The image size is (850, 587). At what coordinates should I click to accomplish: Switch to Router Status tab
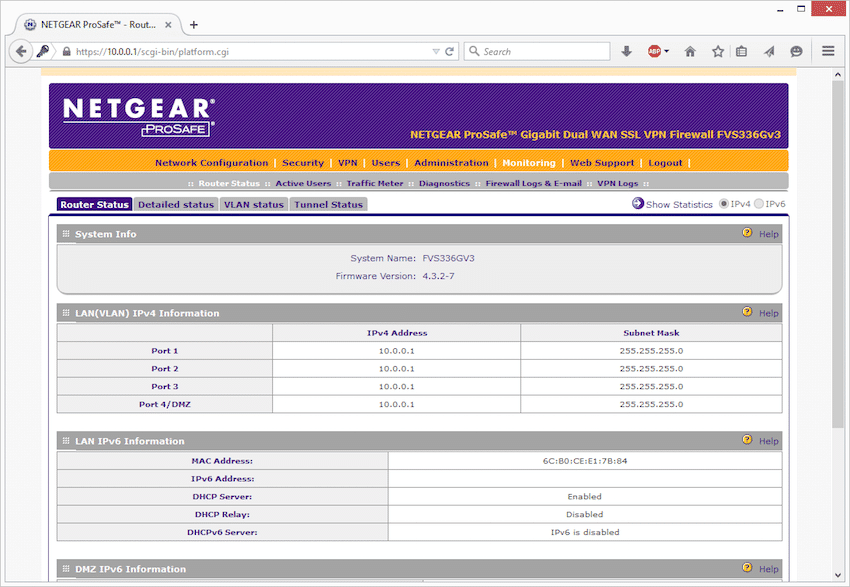point(94,204)
